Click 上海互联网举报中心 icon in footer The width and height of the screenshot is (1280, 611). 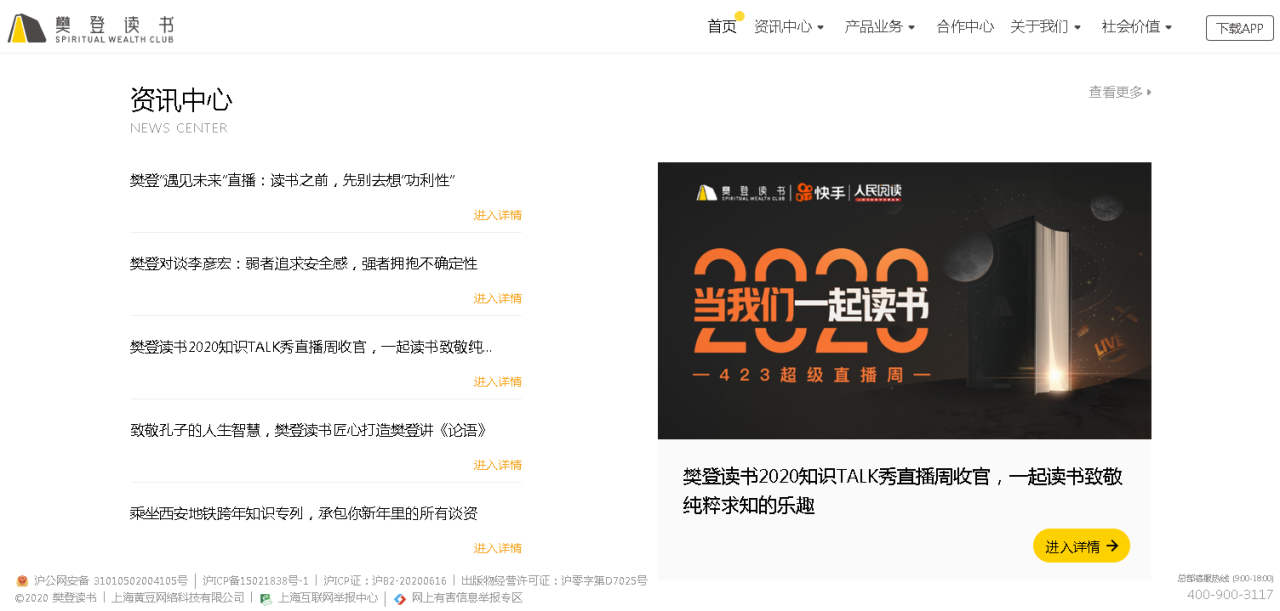266,599
